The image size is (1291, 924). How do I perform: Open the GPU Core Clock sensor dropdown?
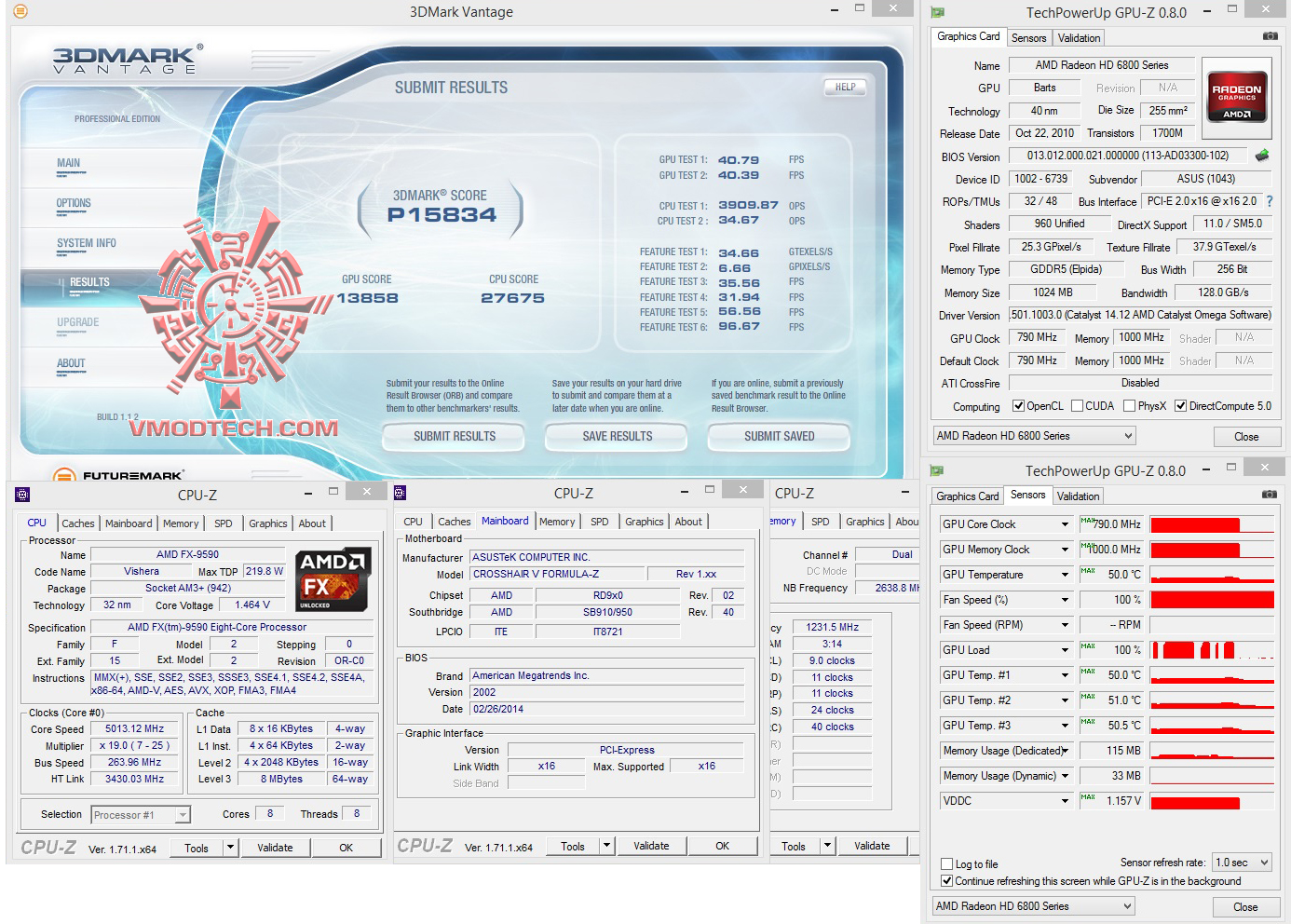(x=1065, y=524)
